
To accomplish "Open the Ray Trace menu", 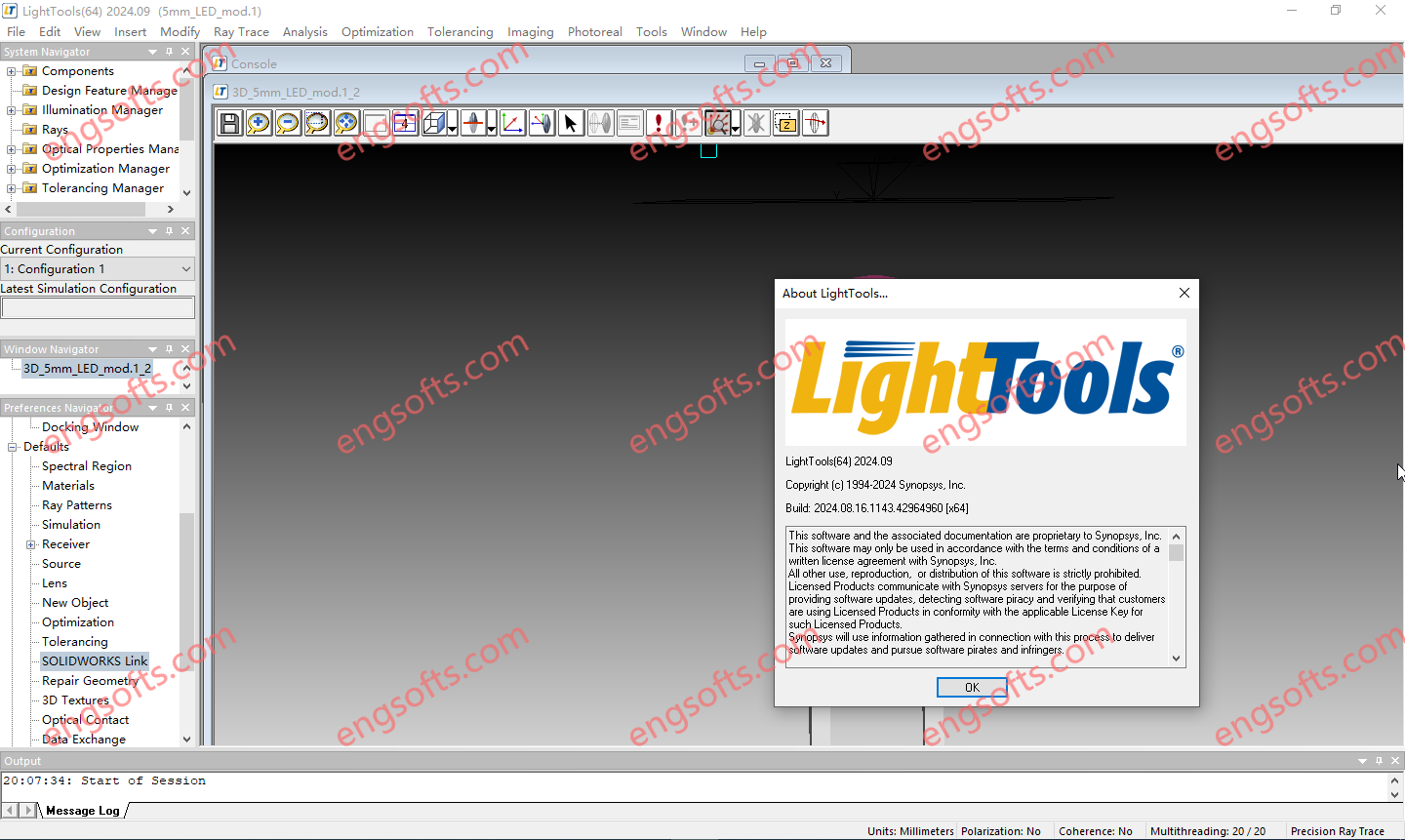I will coord(241,31).
